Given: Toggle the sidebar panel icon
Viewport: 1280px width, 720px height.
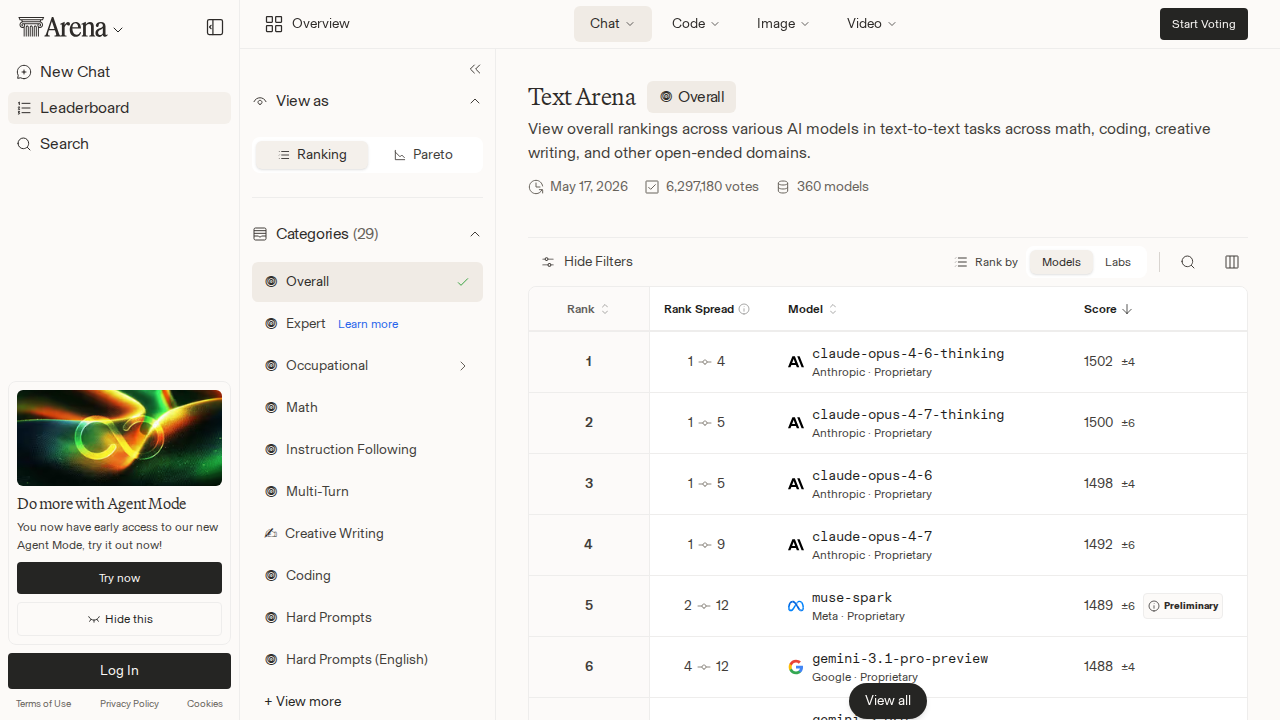Looking at the screenshot, I should (x=215, y=27).
